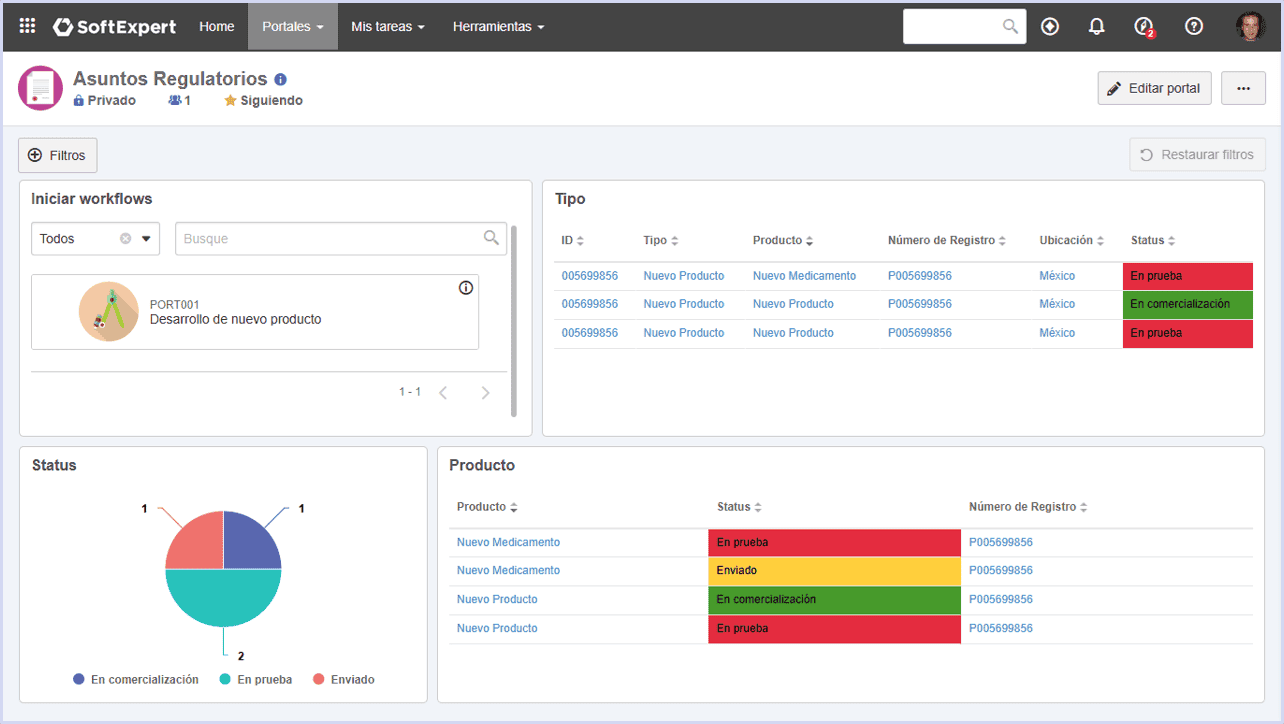Open the user profile avatar
The width and height of the screenshot is (1284, 724).
[1250, 27]
